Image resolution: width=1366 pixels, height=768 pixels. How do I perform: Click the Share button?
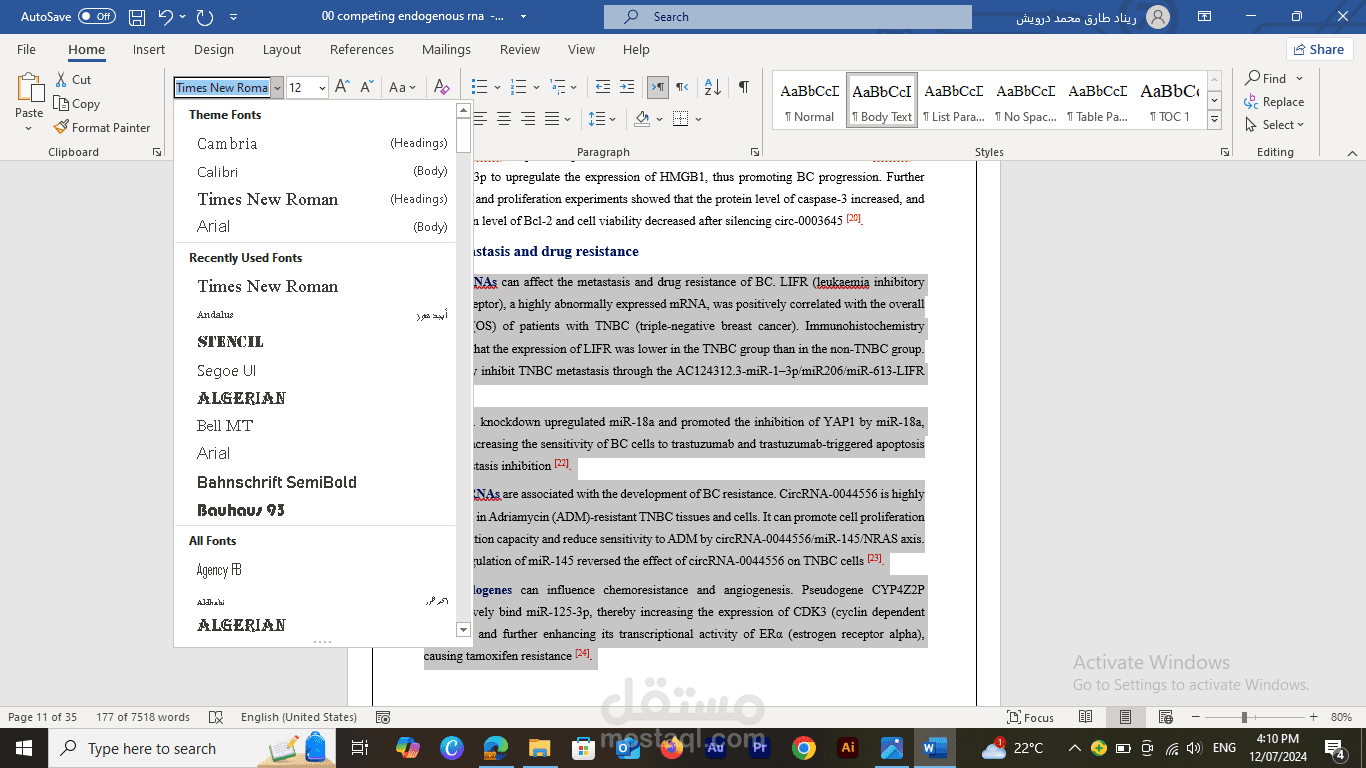(1319, 49)
